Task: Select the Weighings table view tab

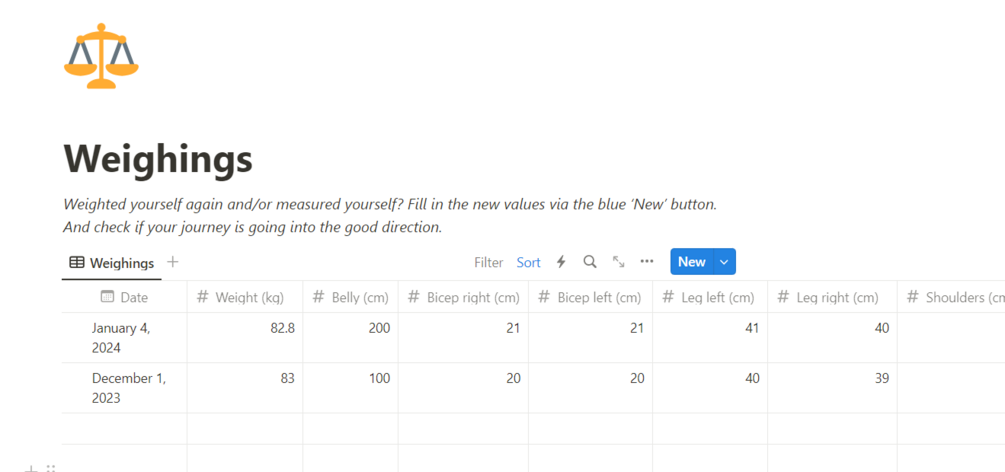Action: (x=112, y=263)
